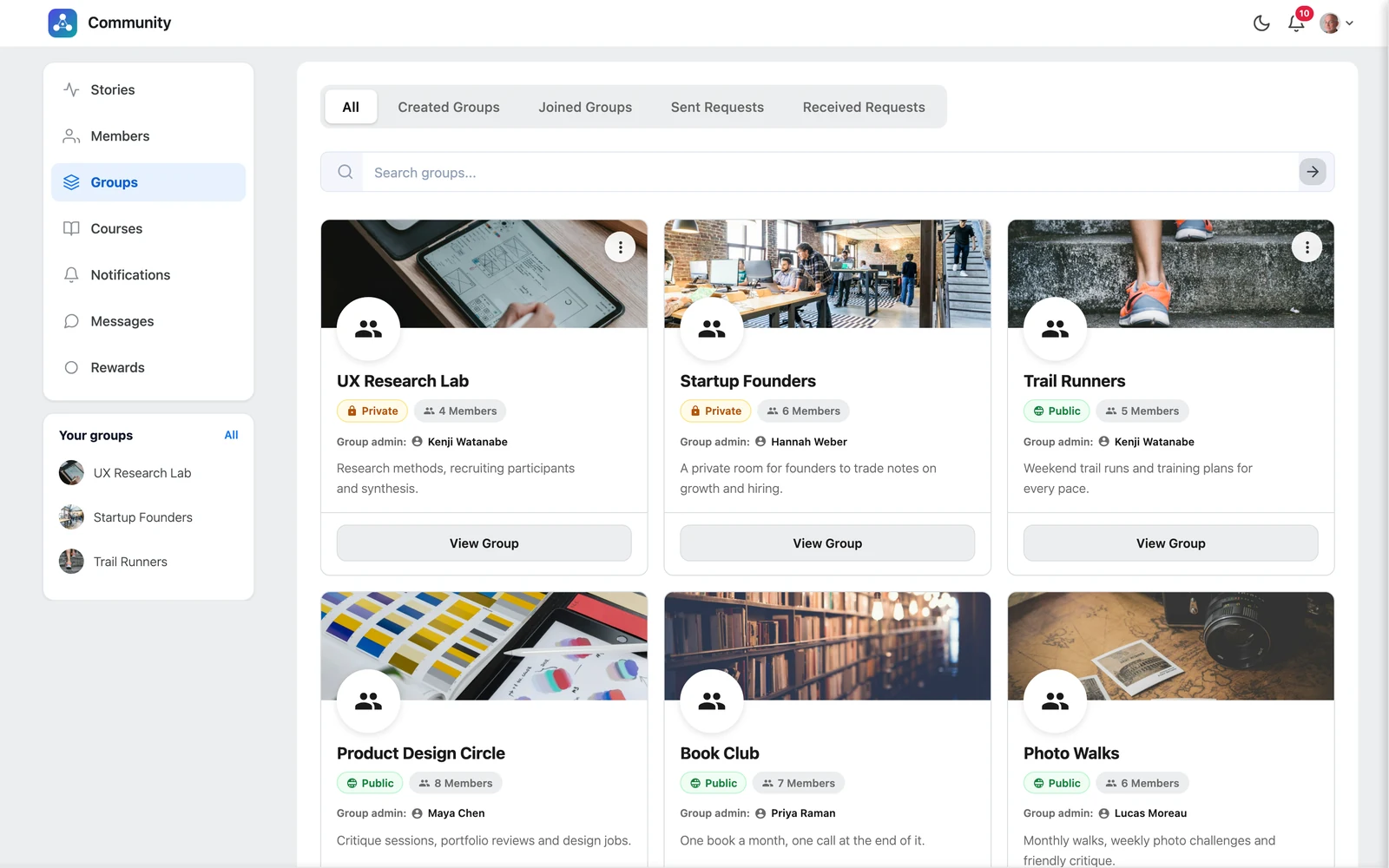The height and width of the screenshot is (868, 1389).
Task: Open UX Research Lab in Your groups
Action: 125,473
